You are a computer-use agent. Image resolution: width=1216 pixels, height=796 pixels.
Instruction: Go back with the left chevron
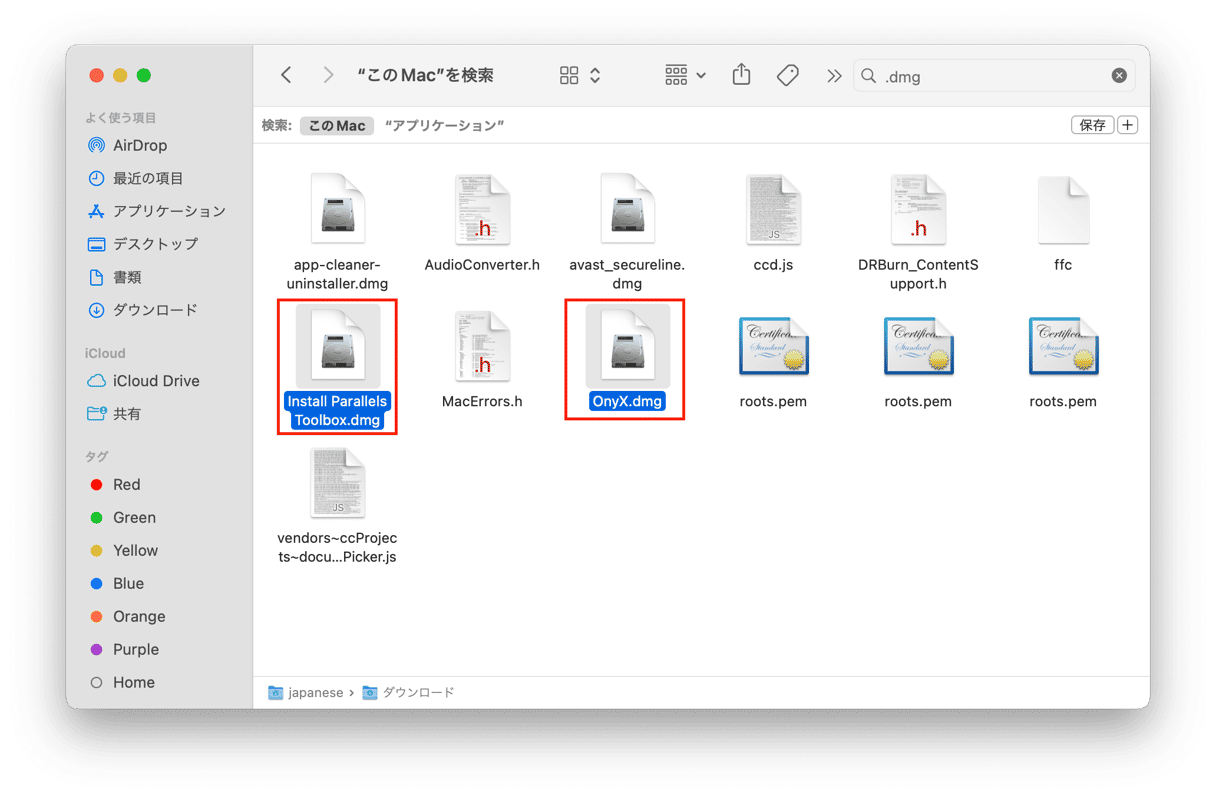(x=287, y=75)
